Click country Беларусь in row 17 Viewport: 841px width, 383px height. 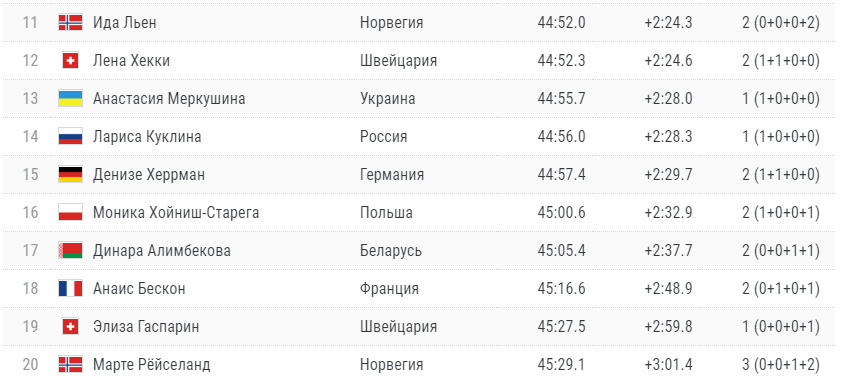click(x=390, y=251)
